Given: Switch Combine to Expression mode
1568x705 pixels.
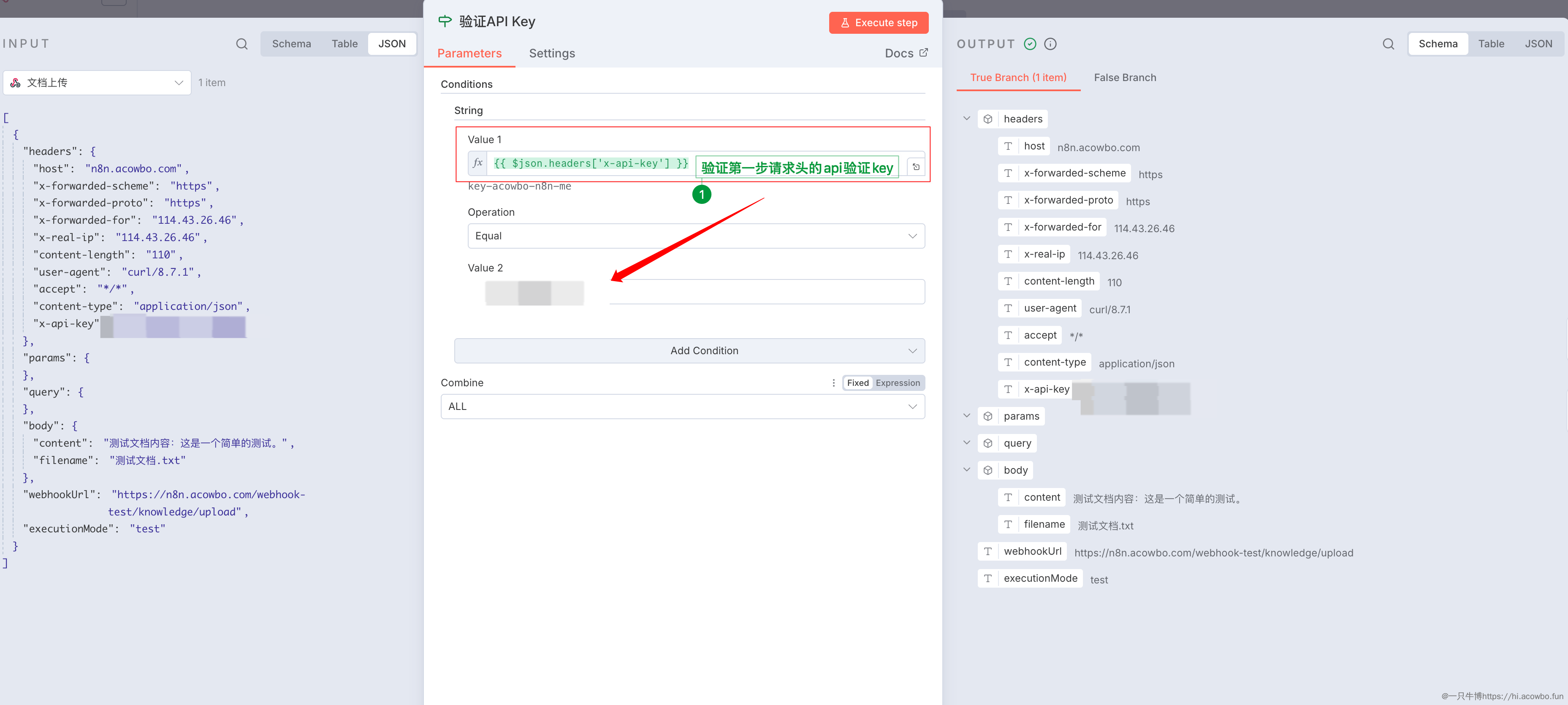Looking at the screenshot, I should pyautogui.click(x=897, y=383).
